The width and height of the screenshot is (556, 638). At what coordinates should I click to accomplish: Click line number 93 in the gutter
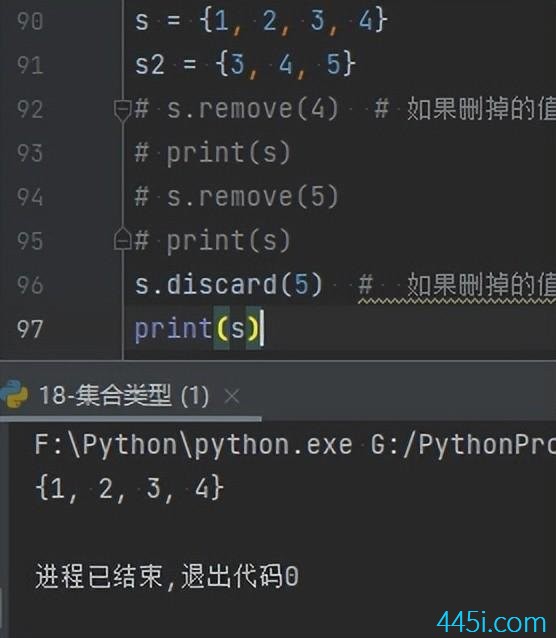[30, 153]
